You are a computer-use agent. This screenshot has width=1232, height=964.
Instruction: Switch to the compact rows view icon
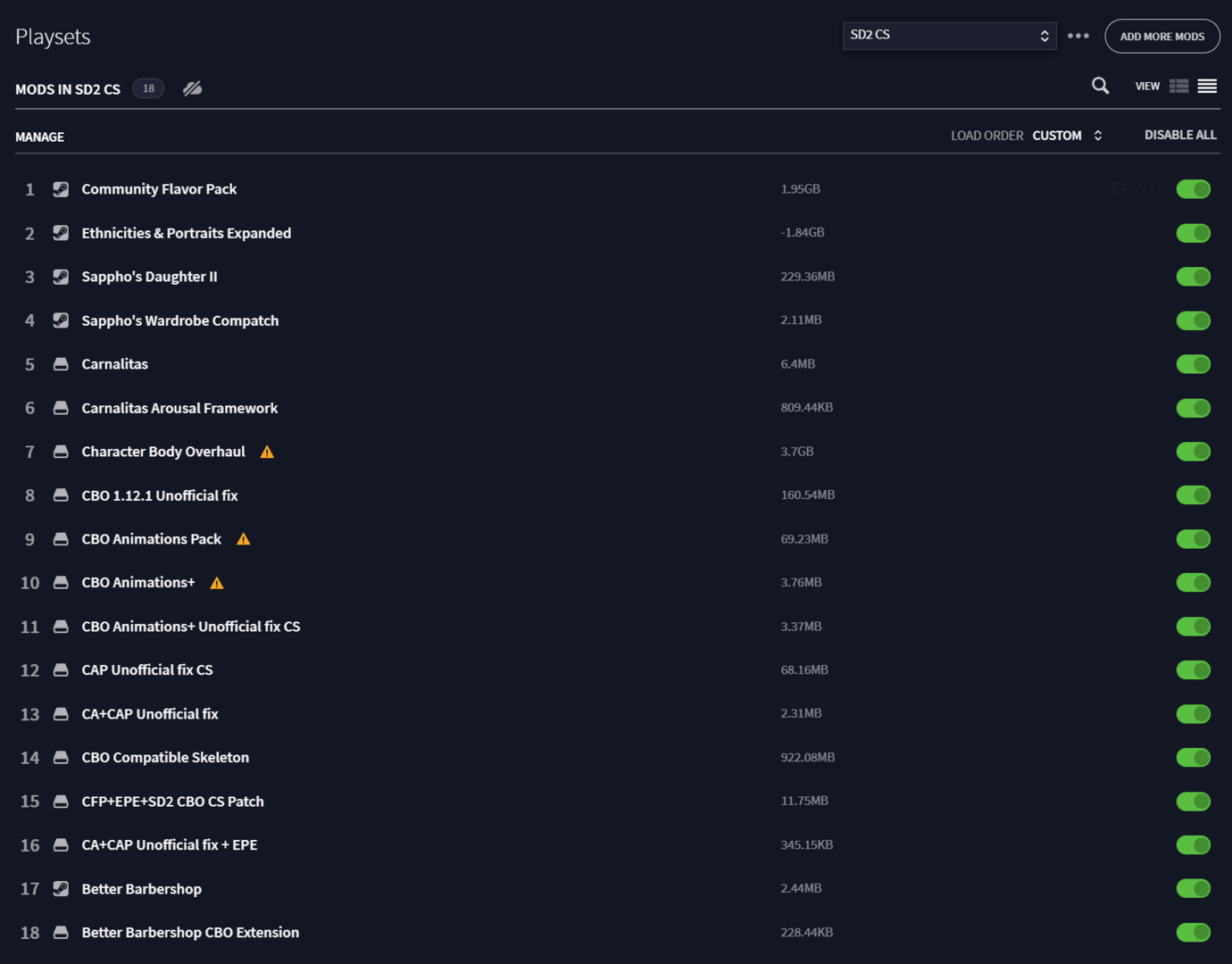[1207, 86]
